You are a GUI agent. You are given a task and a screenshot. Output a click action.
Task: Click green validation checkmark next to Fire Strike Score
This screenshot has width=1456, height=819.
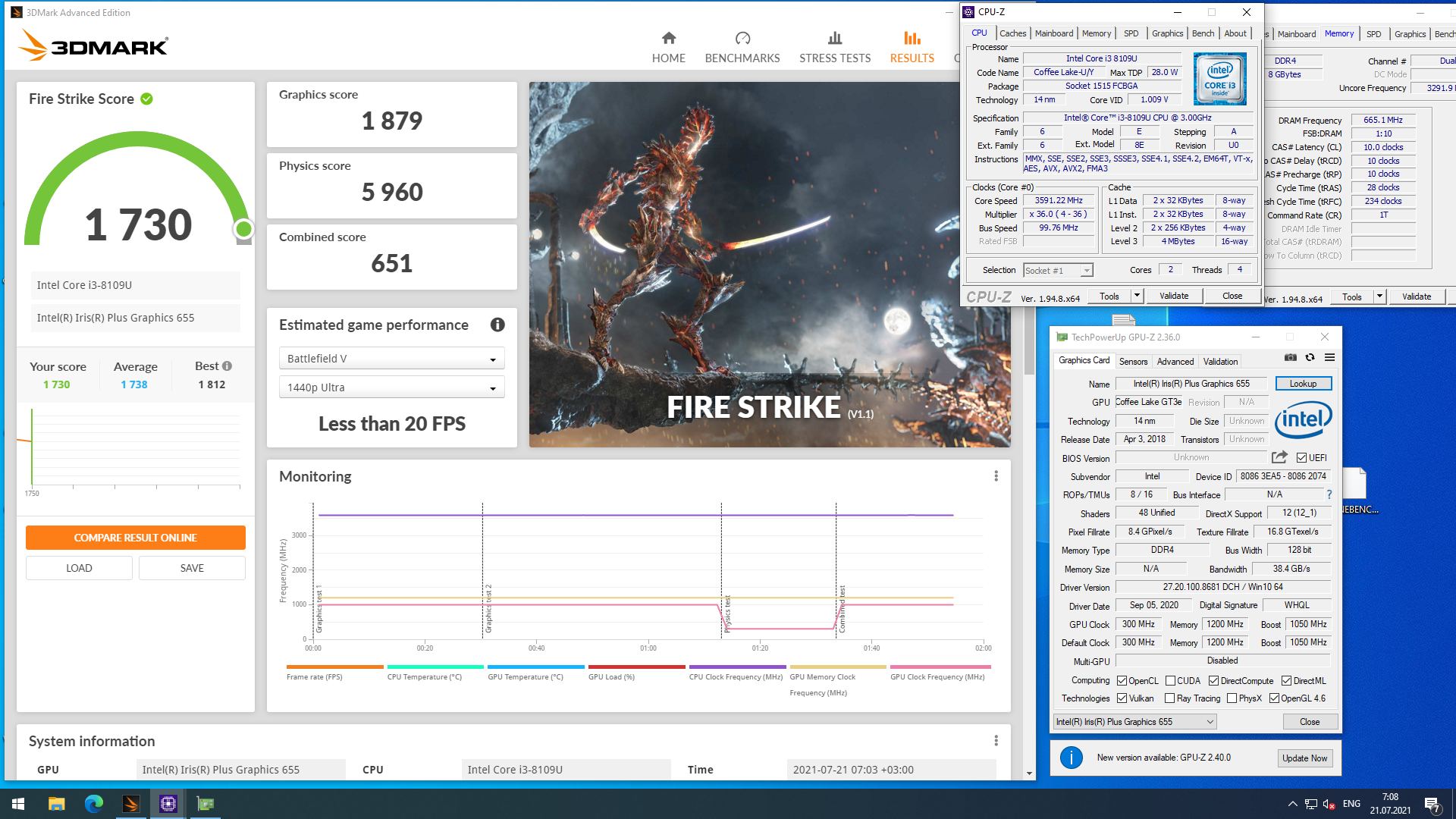[147, 99]
